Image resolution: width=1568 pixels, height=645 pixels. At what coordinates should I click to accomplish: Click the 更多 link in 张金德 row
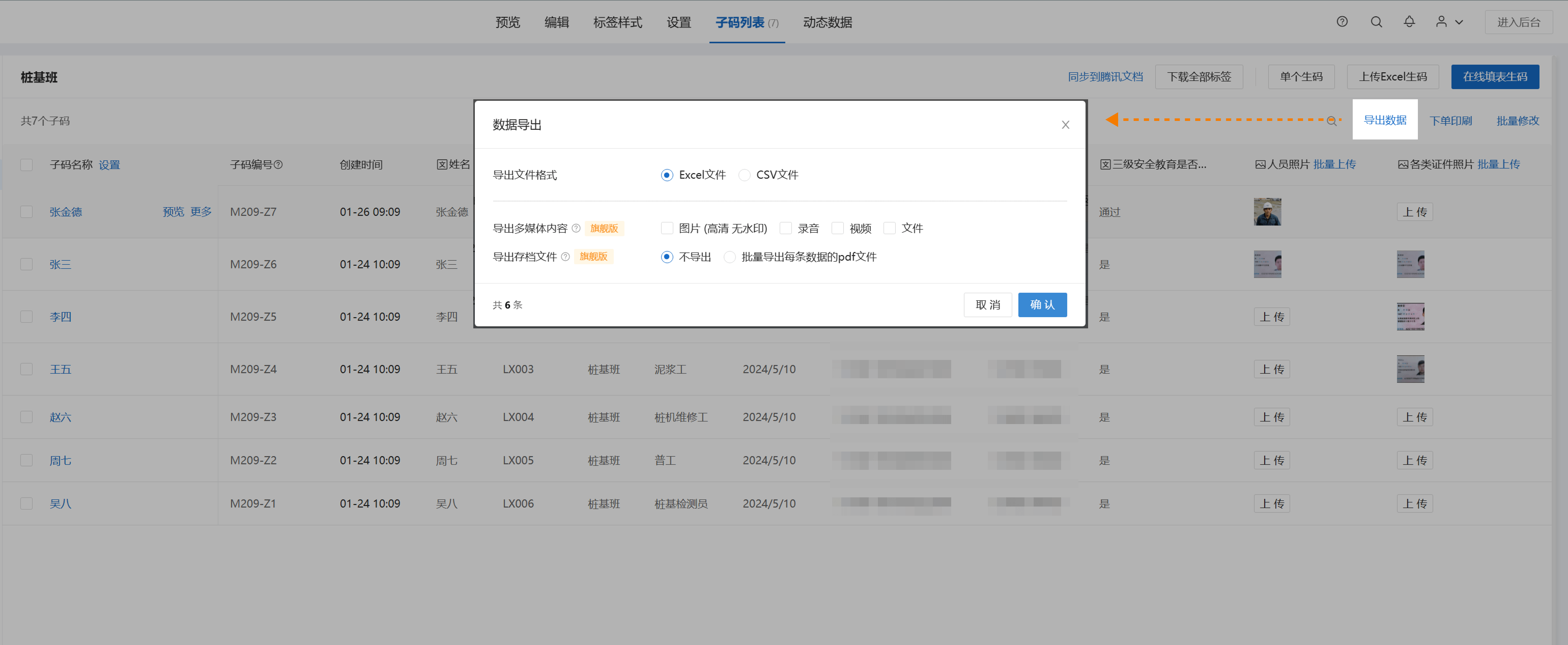coord(201,212)
